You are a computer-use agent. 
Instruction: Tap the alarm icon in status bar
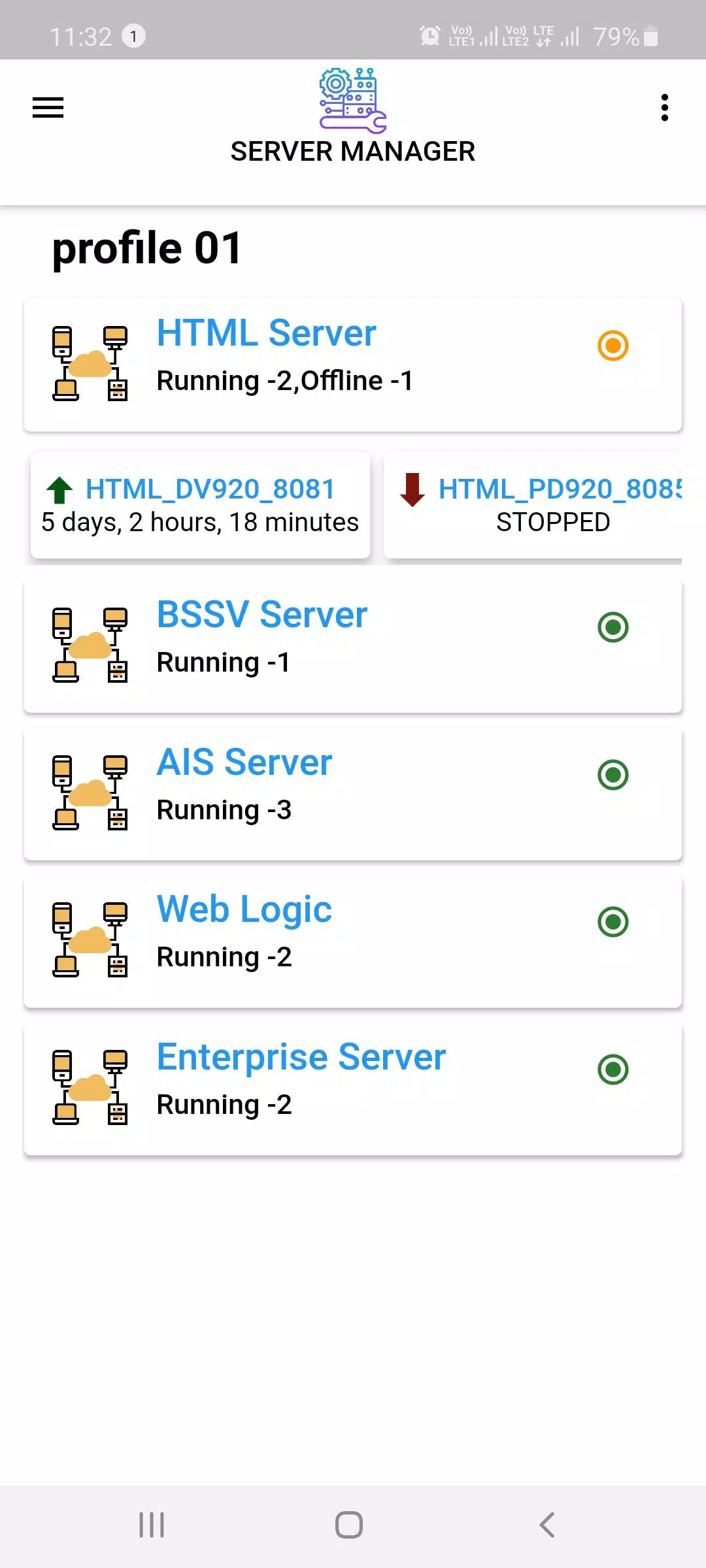pos(429,36)
